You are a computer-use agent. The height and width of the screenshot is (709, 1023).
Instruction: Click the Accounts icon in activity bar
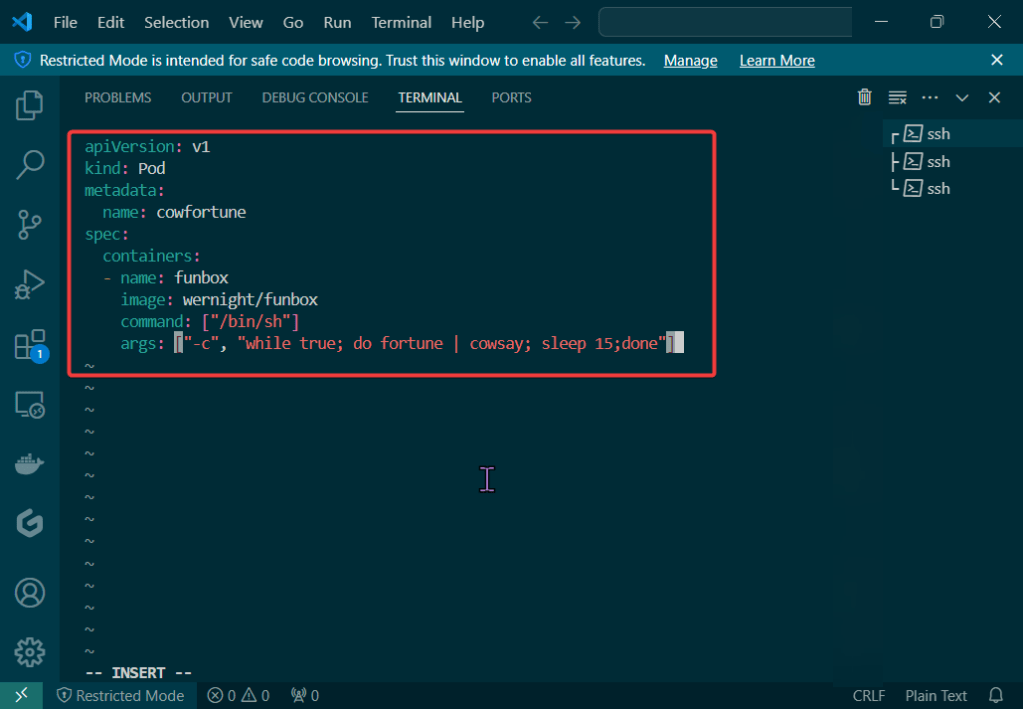pos(30,592)
